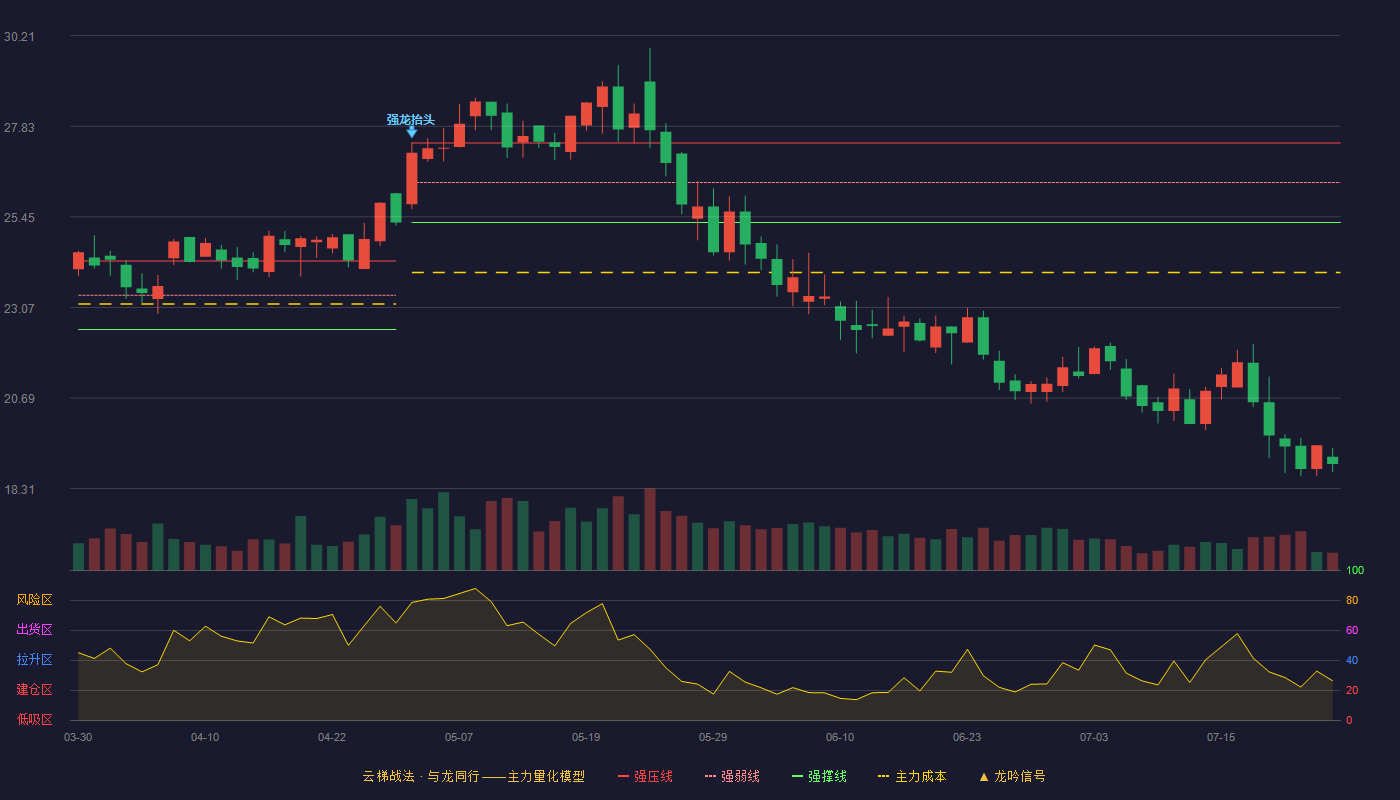
Task: Click the 07-03 date label
Action: click(x=1094, y=737)
